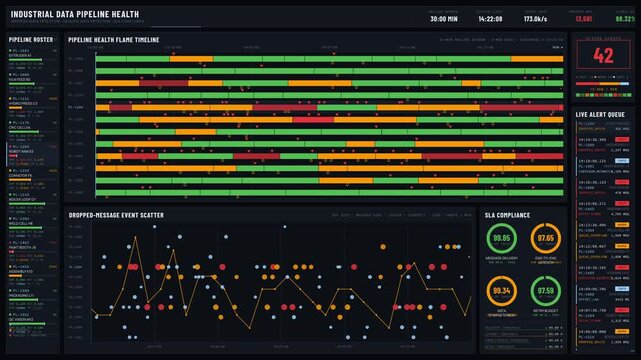Open the alert timestamped 14:09:08.786
This screenshot has height=360, width=641.
pyautogui.click(x=603, y=294)
